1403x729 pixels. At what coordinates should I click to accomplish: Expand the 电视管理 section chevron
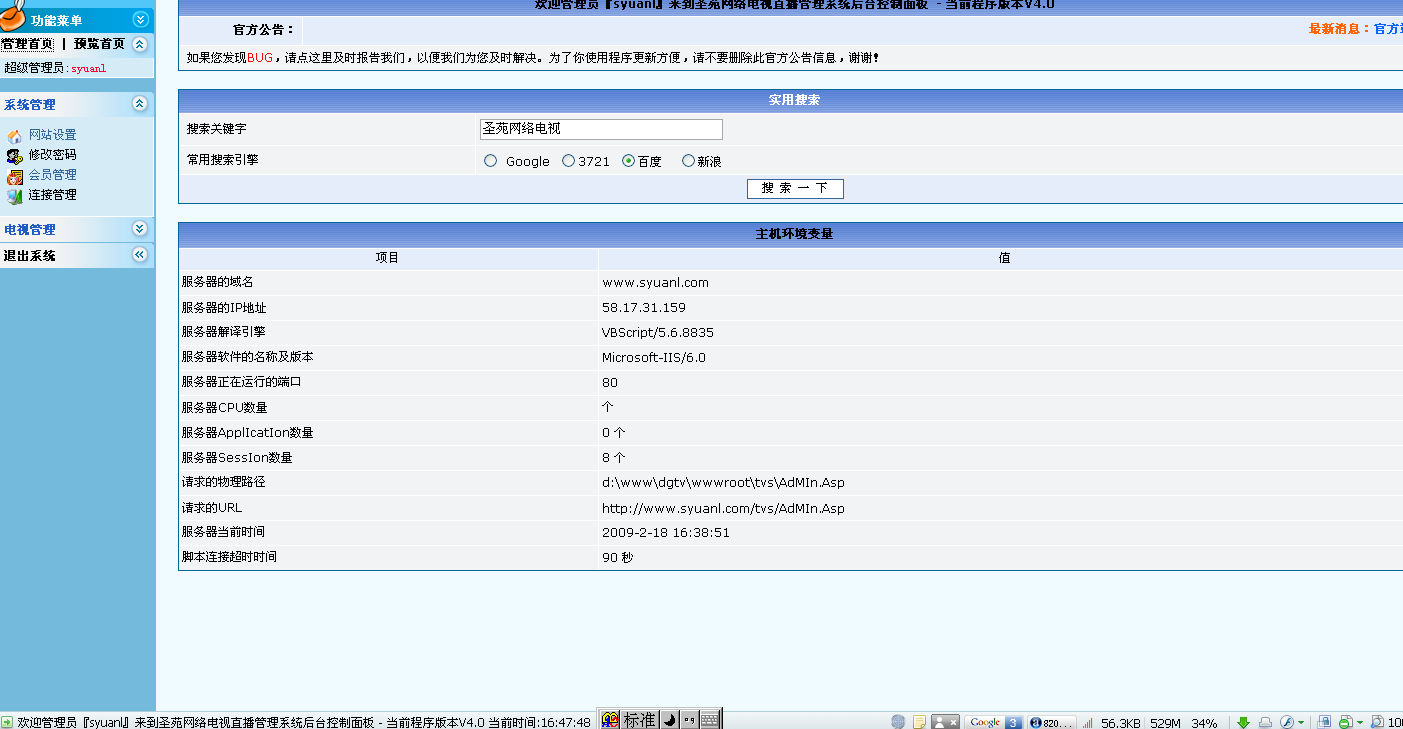point(140,229)
